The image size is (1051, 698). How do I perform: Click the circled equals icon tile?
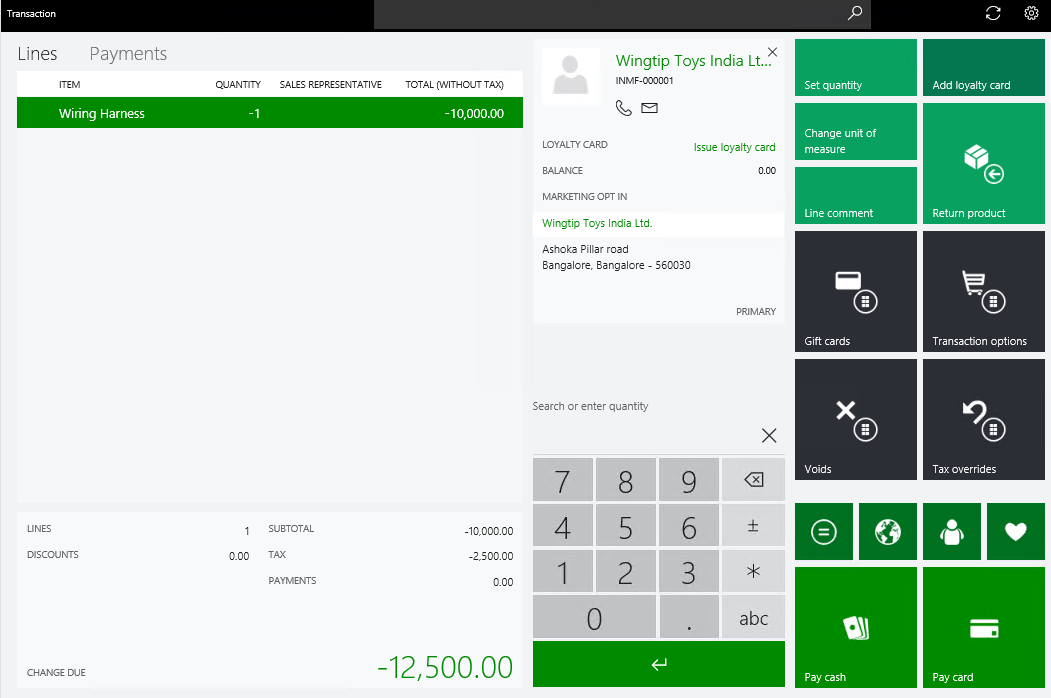click(823, 531)
